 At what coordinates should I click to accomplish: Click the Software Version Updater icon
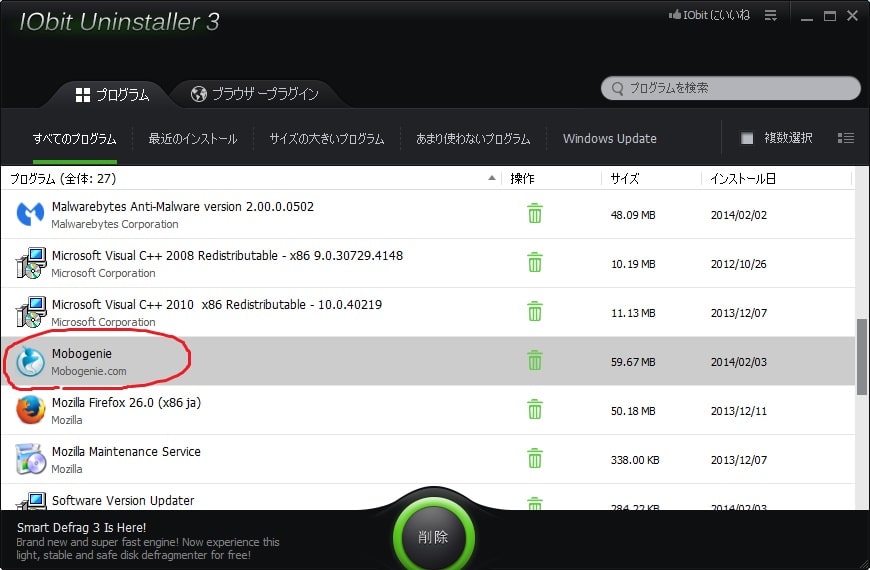31,501
